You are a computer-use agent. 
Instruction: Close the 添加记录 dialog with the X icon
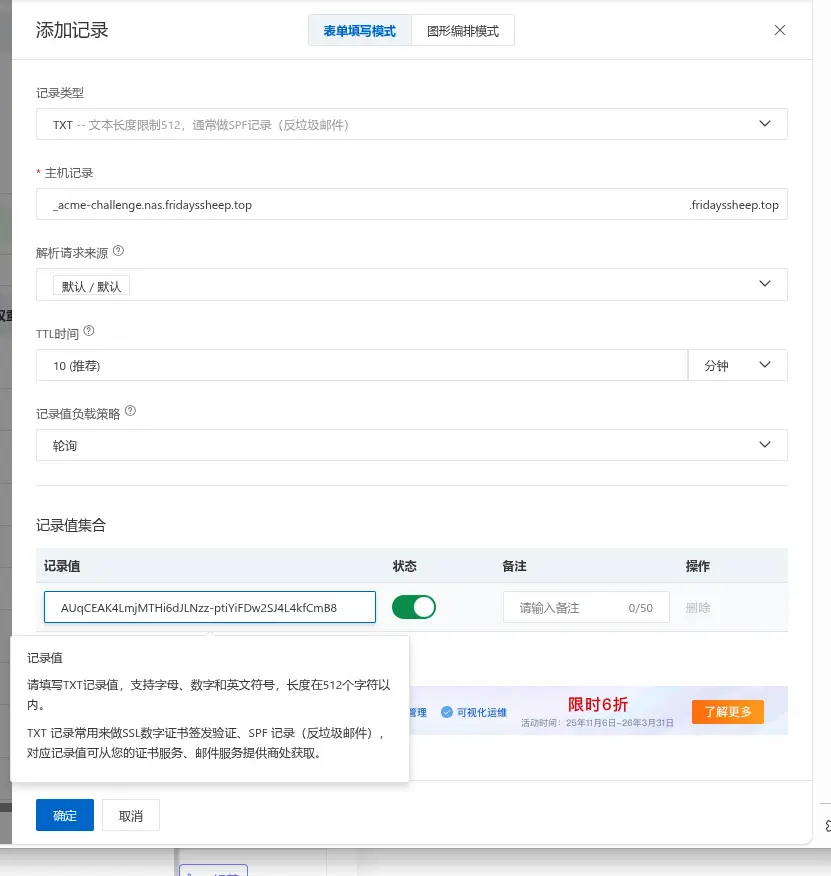point(780,30)
